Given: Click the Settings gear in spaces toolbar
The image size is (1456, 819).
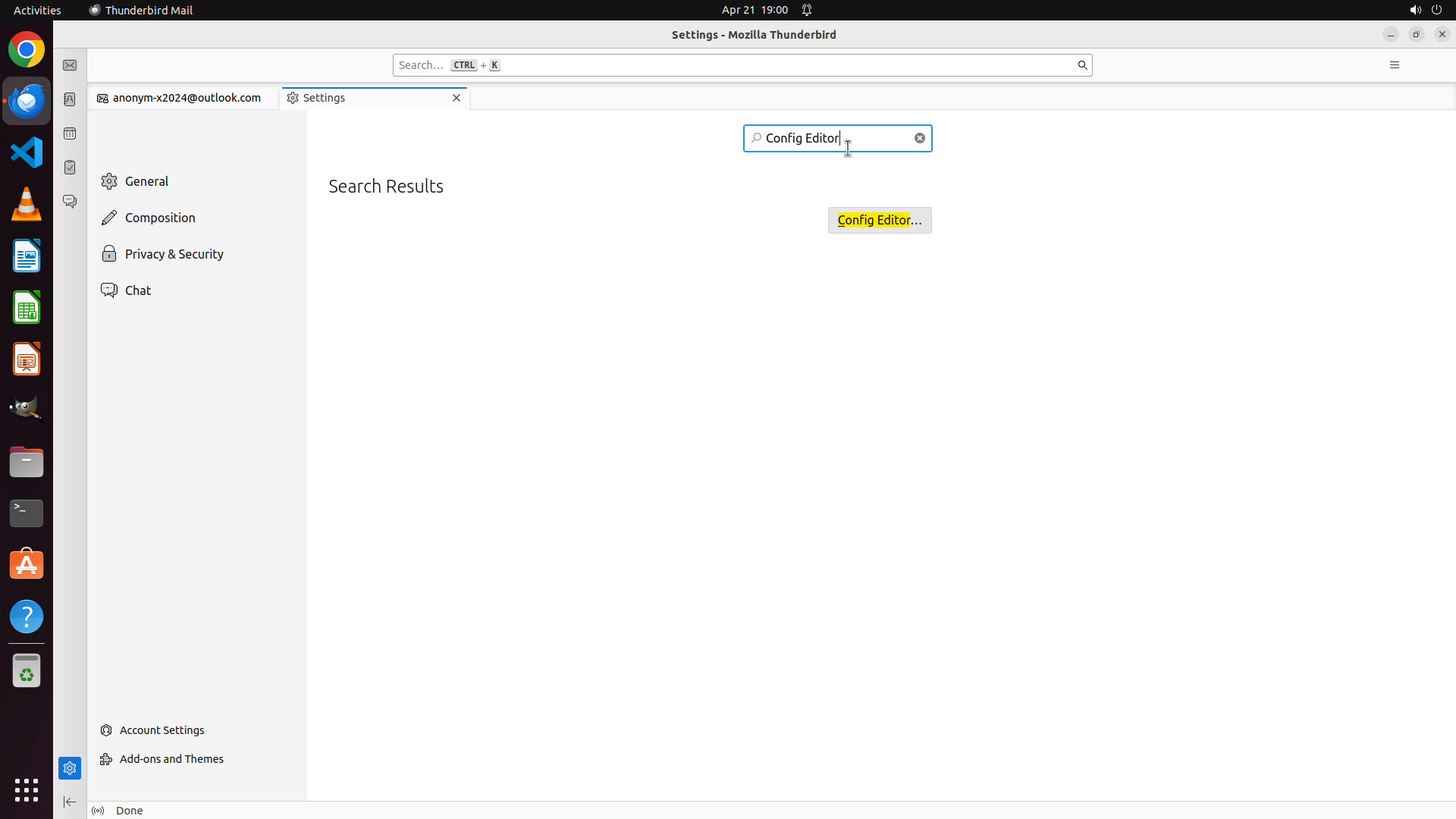Looking at the screenshot, I should coord(70,768).
